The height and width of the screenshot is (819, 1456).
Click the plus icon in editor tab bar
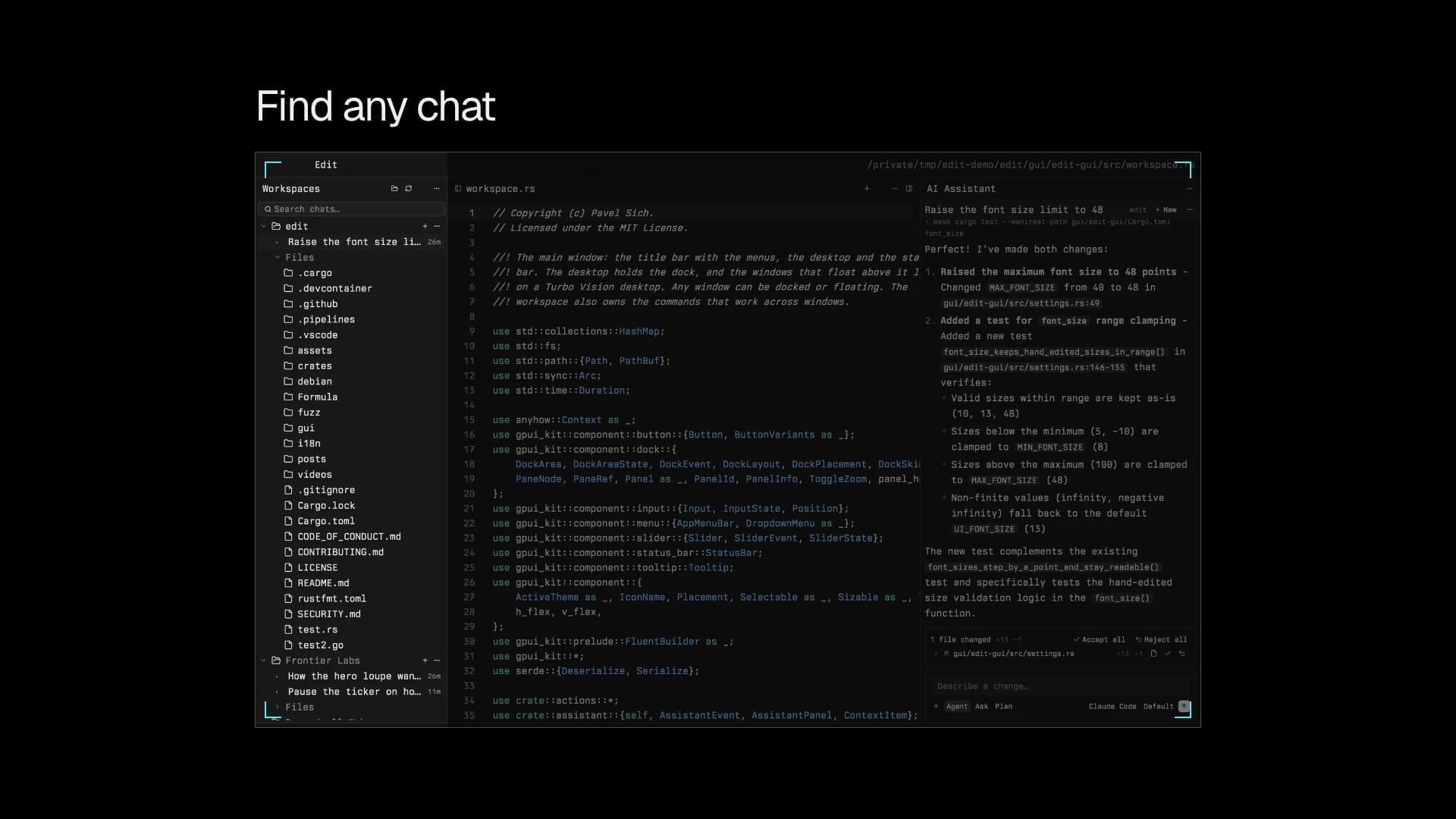click(867, 189)
